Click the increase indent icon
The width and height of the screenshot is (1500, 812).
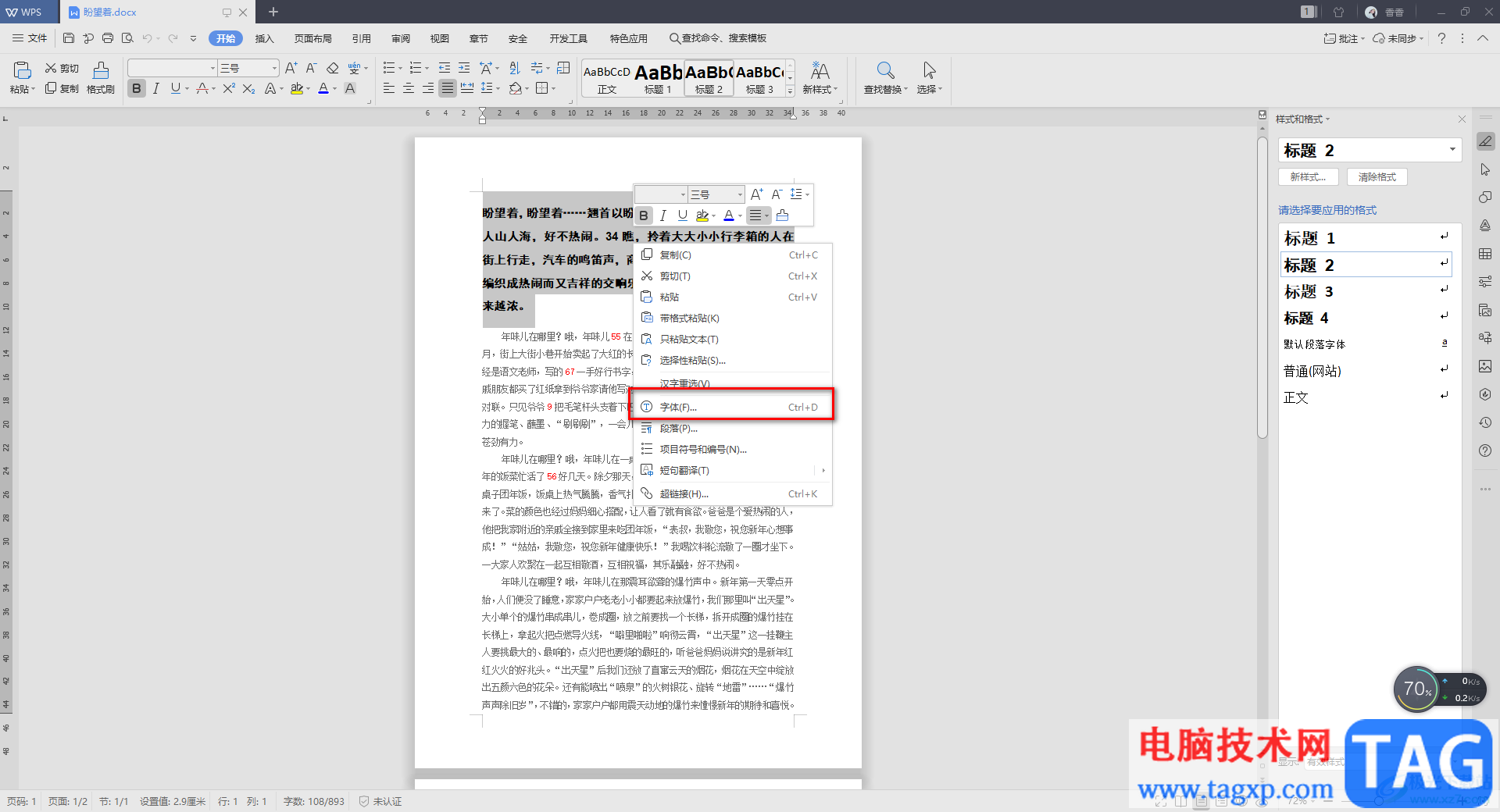click(x=464, y=68)
